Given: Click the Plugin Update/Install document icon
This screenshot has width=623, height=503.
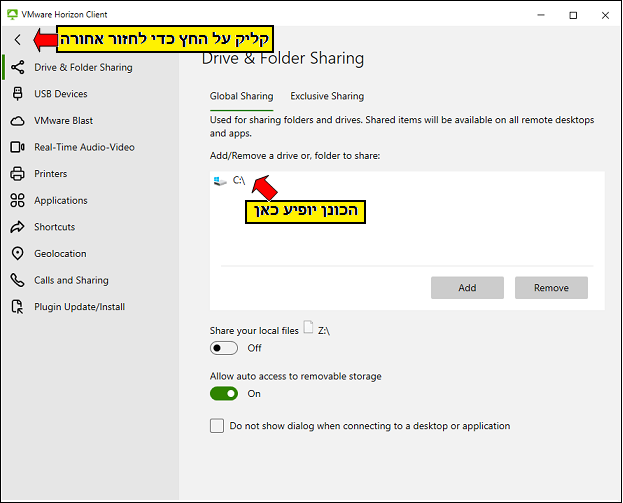Looking at the screenshot, I should 17,307.
